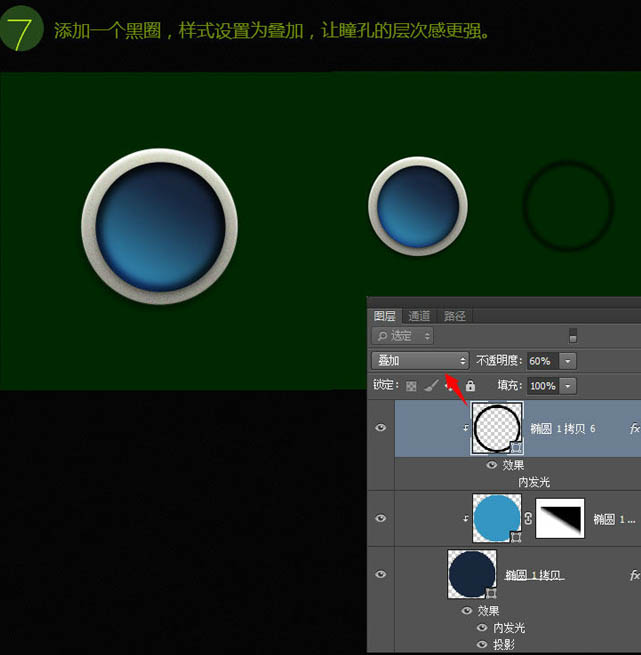Click the fx icon on 椭圆 1 拷贝 6 layer

634,428
